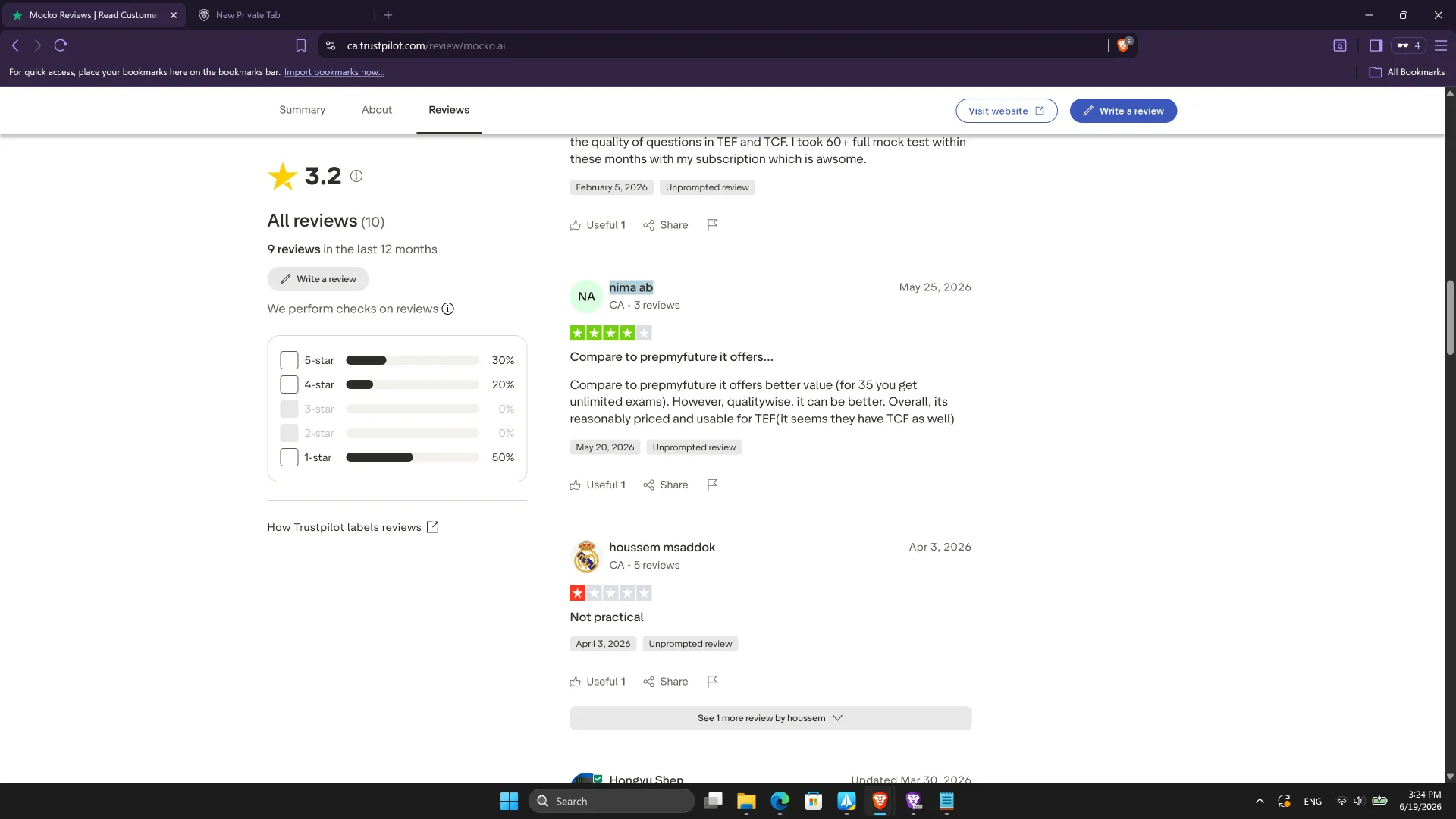Open the VPN/private window indicator showing 4

pos(1408,45)
